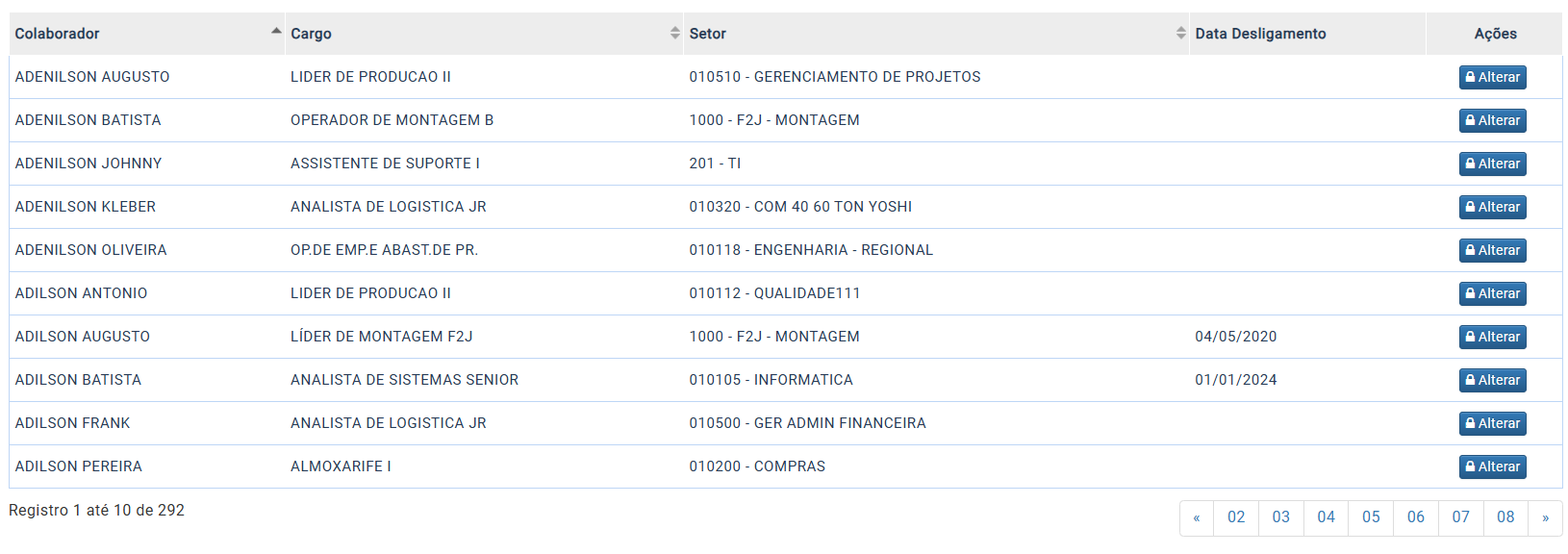The height and width of the screenshot is (554, 1568).
Task: Open Alterar for ADENILSON JOHNNY
Action: (x=1492, y=164)
